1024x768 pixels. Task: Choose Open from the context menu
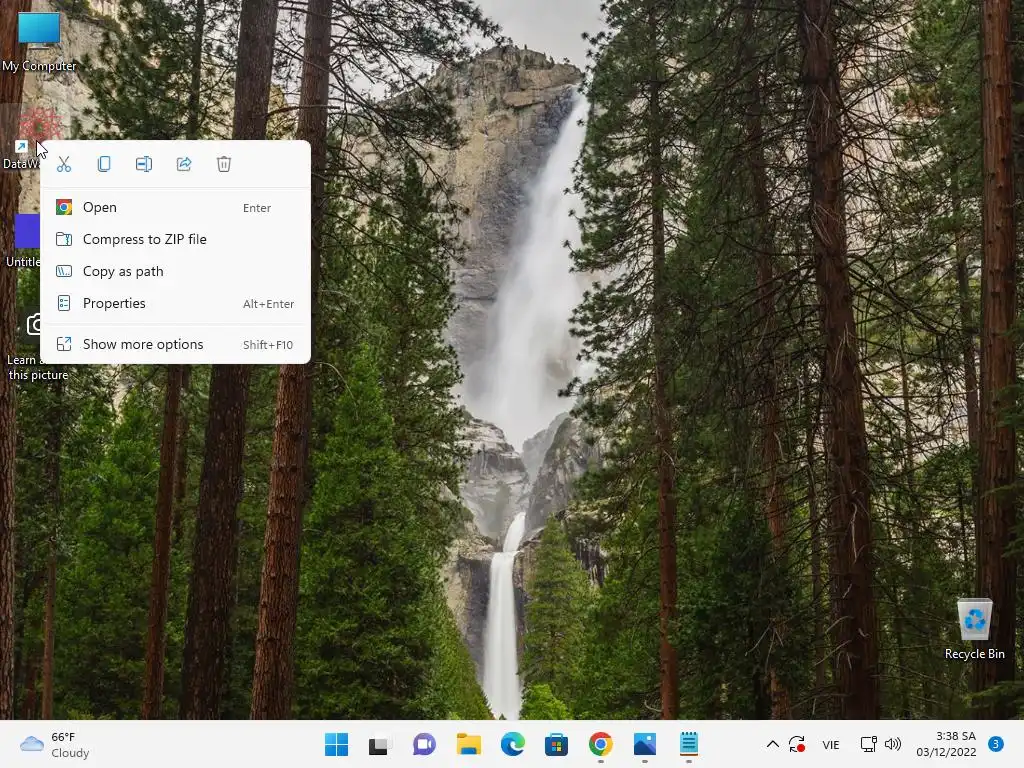click(x=175, y=208)
